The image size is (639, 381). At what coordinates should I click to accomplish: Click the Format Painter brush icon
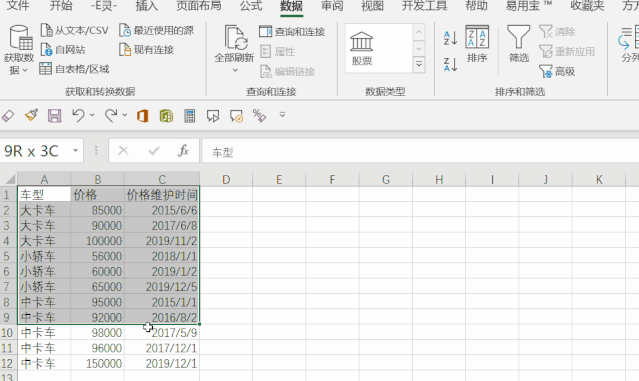[31, 116]
